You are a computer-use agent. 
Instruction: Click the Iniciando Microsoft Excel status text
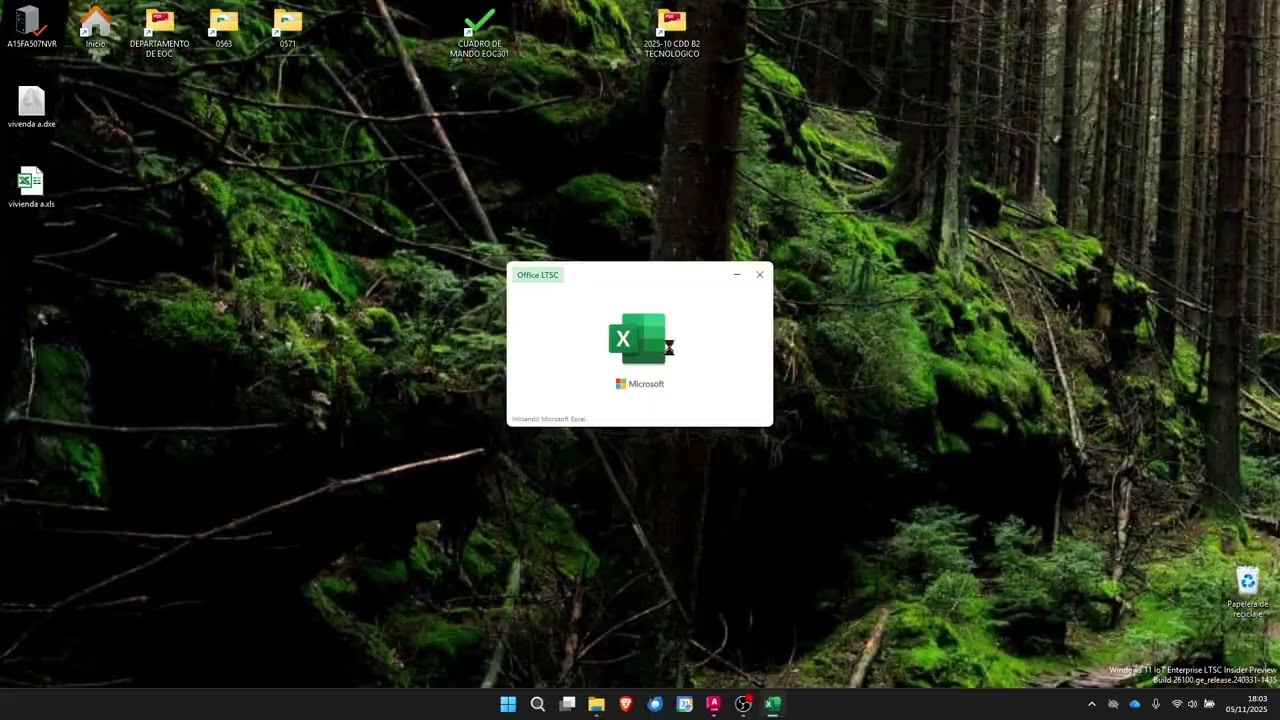pyautogui.click(x=549, y=419)
